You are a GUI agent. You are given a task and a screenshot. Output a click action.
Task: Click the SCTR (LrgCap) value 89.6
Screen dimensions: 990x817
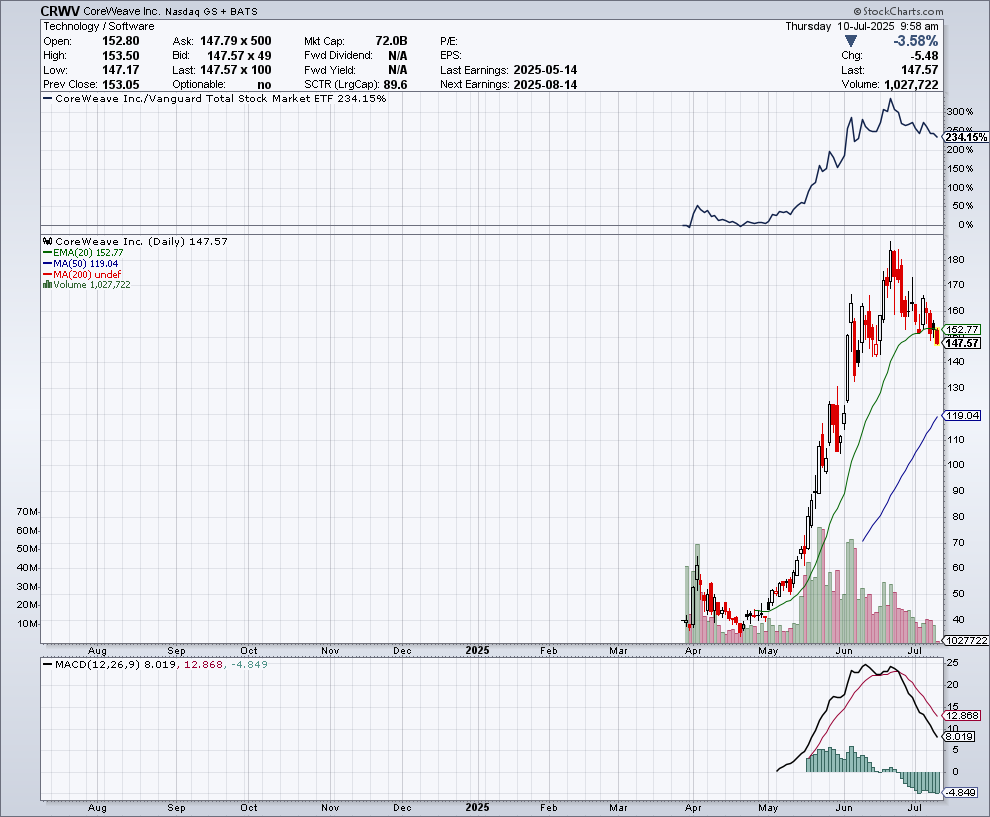pos(395,85)
